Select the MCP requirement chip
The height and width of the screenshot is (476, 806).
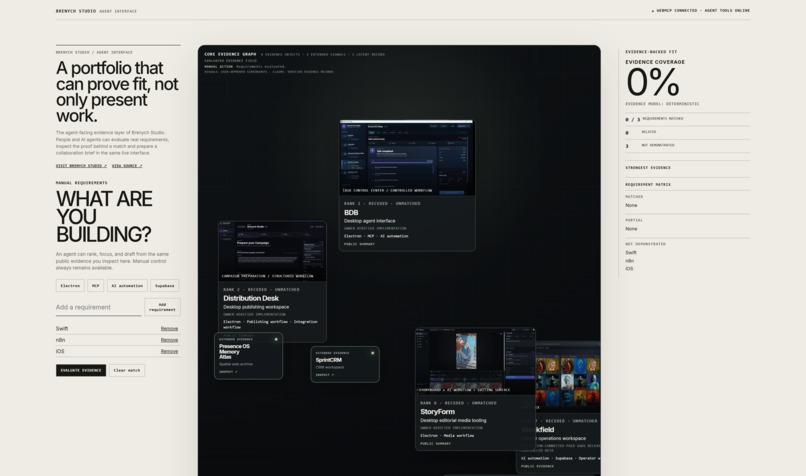click(95, 285)
